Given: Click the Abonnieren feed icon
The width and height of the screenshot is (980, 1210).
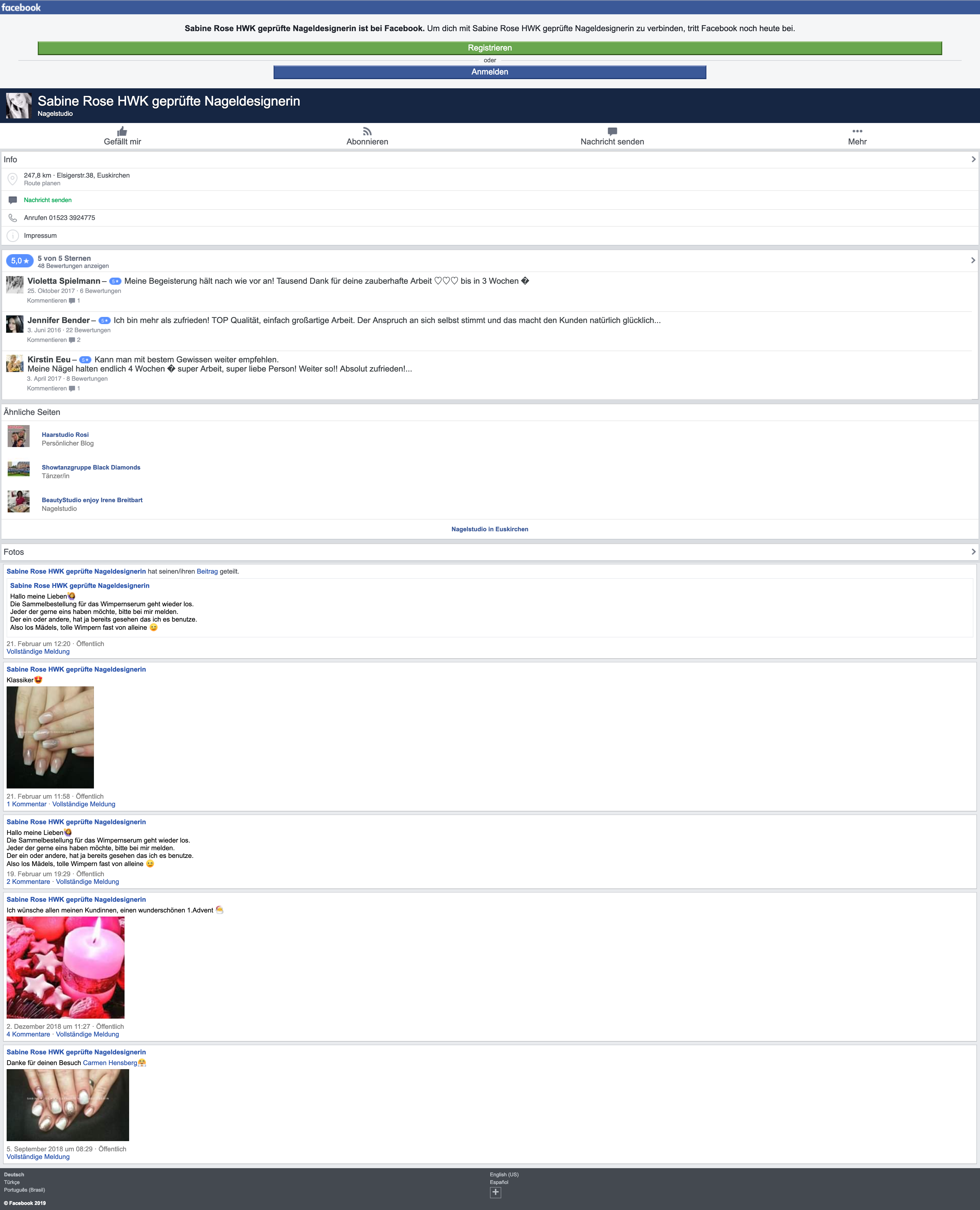Looking at the screenshot, I should 367,131.
